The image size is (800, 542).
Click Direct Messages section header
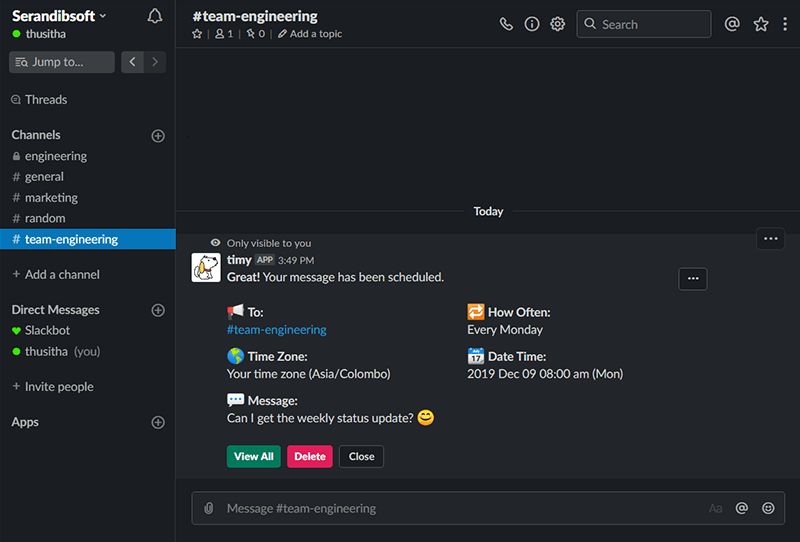(56, 310)
